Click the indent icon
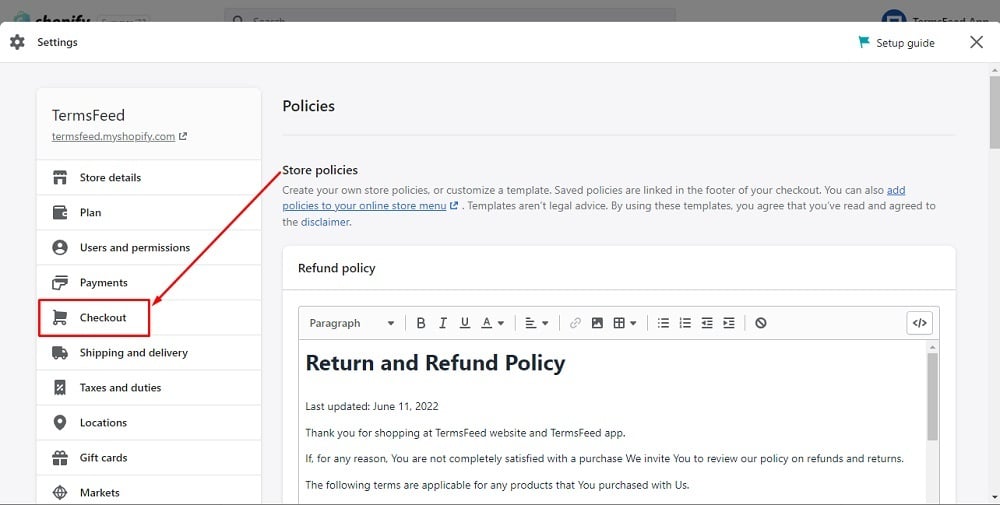The image size is (1000, 505). 729,323
